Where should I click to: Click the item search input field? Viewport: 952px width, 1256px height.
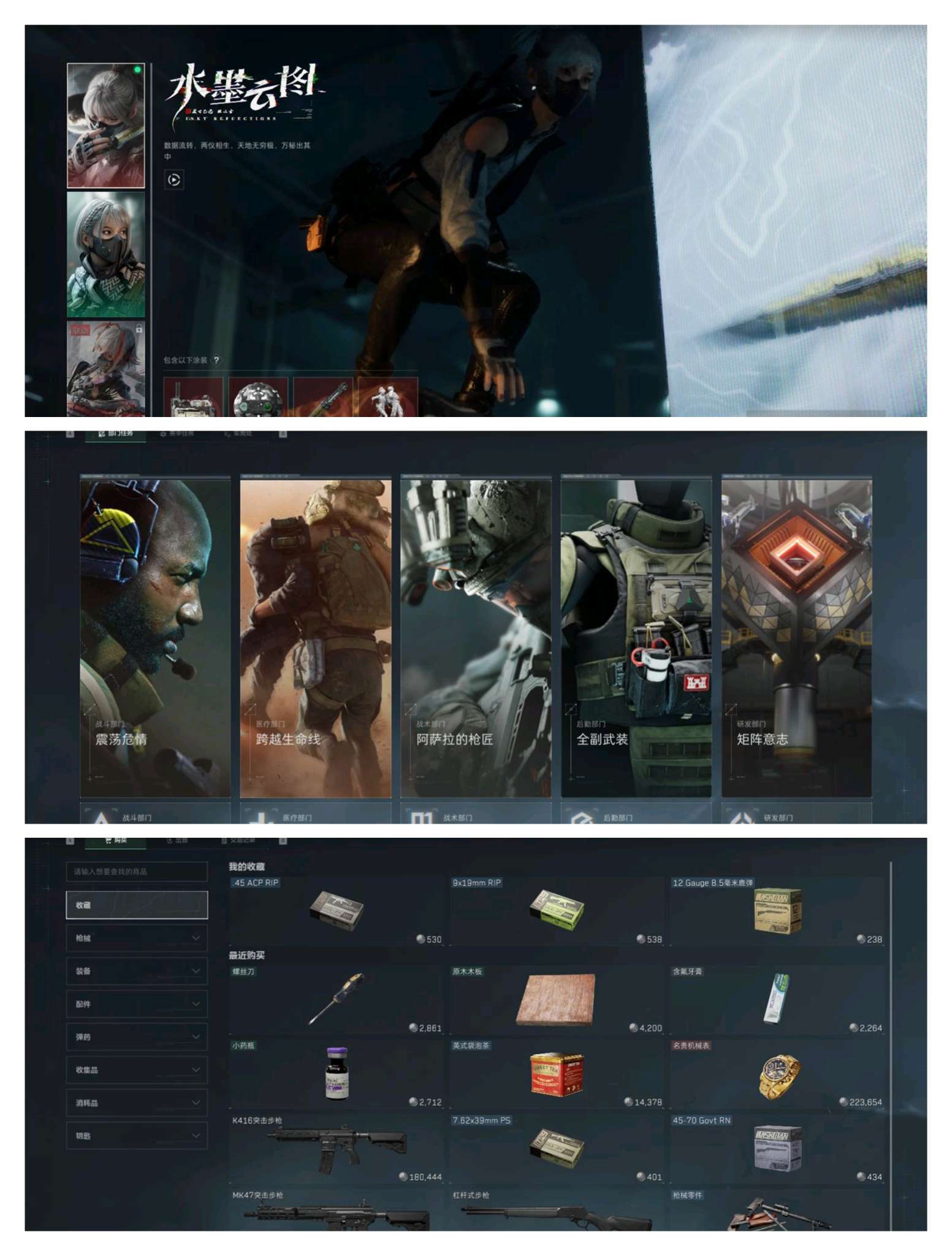137,871
